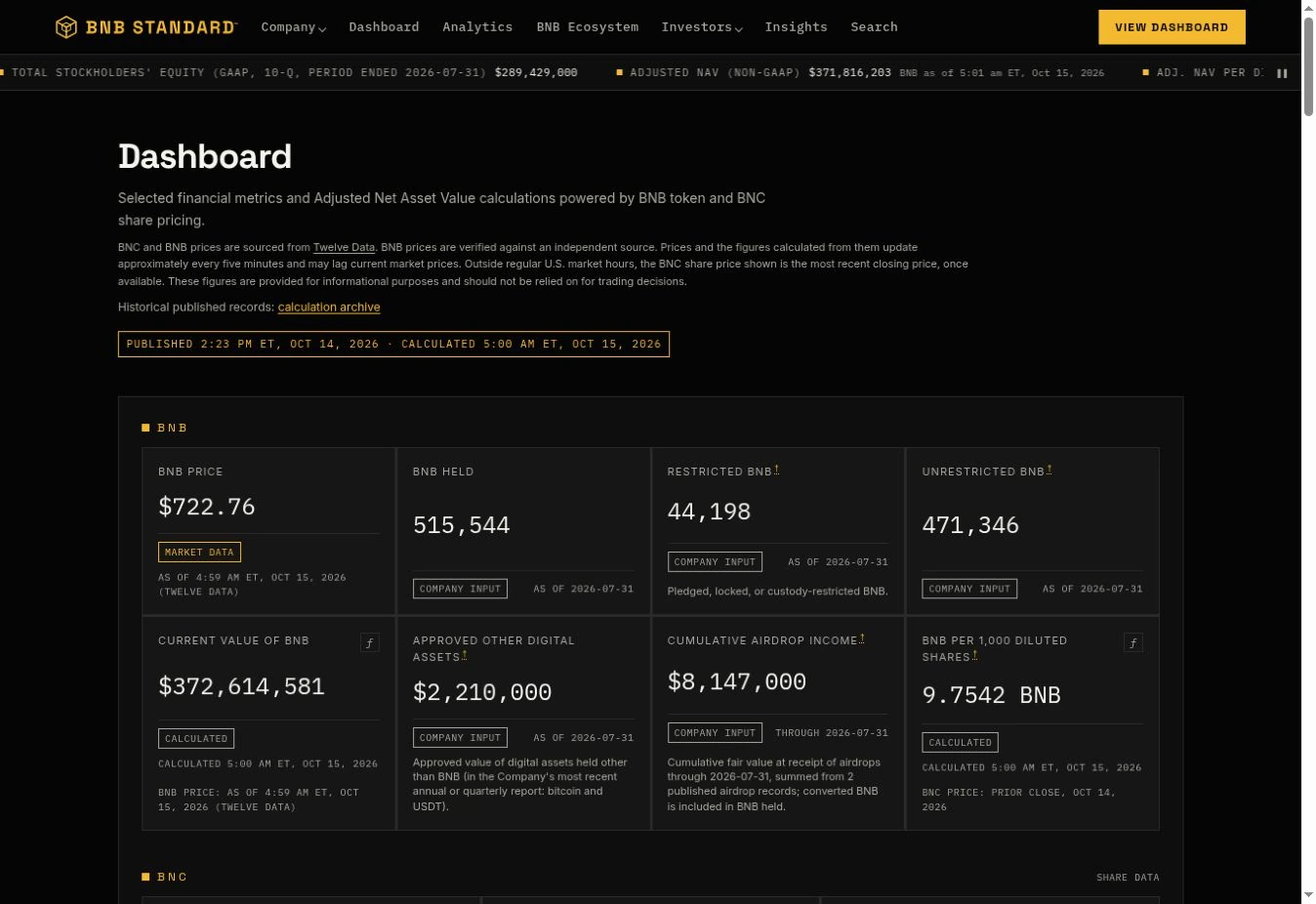Click the Company Input badge under BNB Held

pyautogui.click(x=460, y=589)
